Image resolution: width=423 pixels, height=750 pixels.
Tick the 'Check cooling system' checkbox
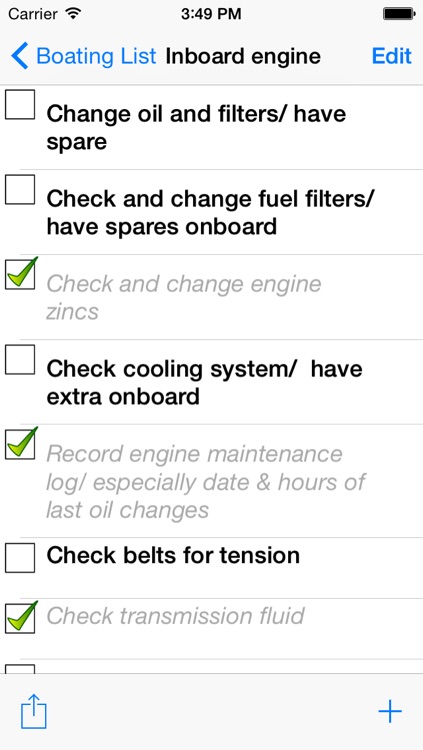(20, 359)
